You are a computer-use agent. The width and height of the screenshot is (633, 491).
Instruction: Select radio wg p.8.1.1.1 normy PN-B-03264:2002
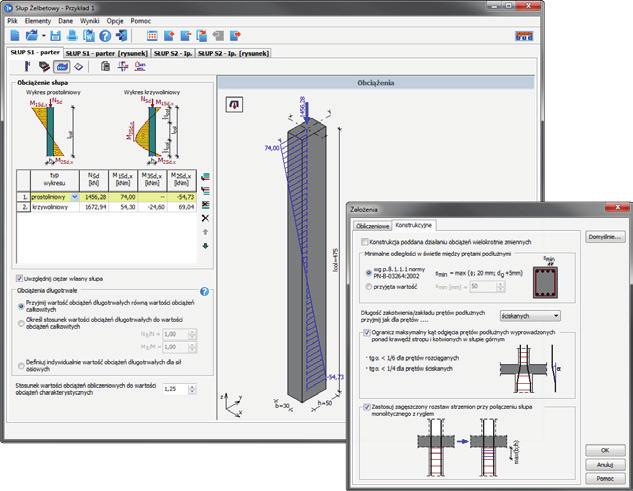[x=369, y=273]
